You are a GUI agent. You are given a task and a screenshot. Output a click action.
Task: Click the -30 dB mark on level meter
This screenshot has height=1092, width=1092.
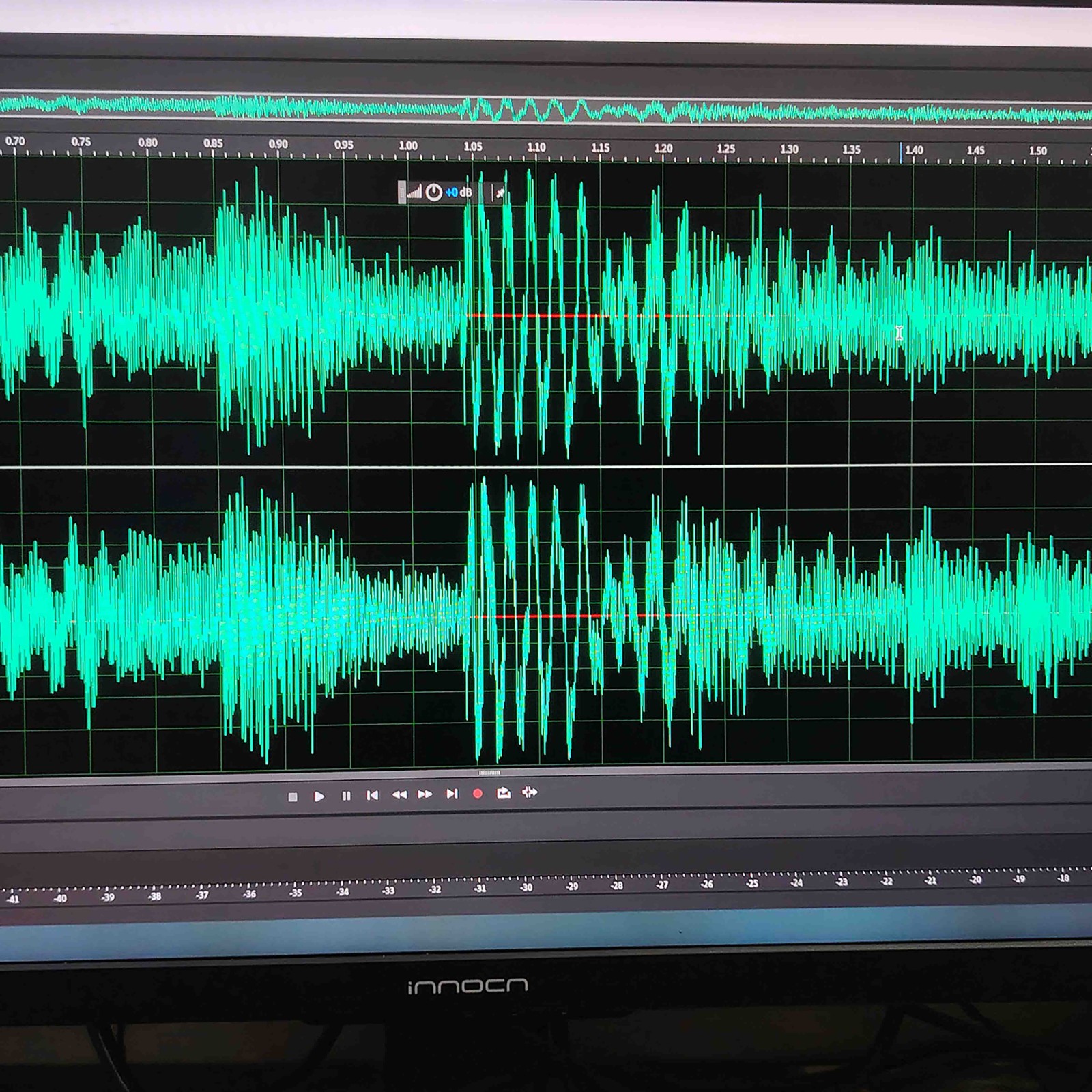pyautogui.click(x=526, y=887)
